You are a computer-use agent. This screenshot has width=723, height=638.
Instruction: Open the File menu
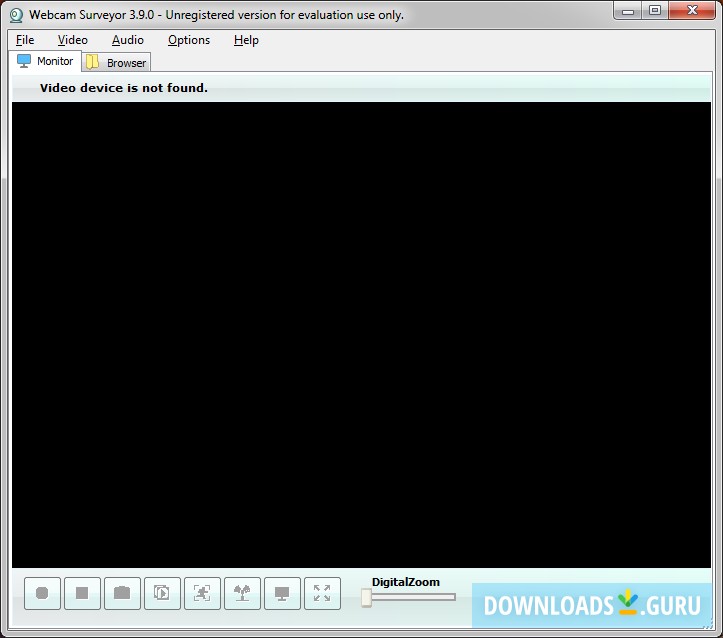pyautogui.click(x=25, y=40)
